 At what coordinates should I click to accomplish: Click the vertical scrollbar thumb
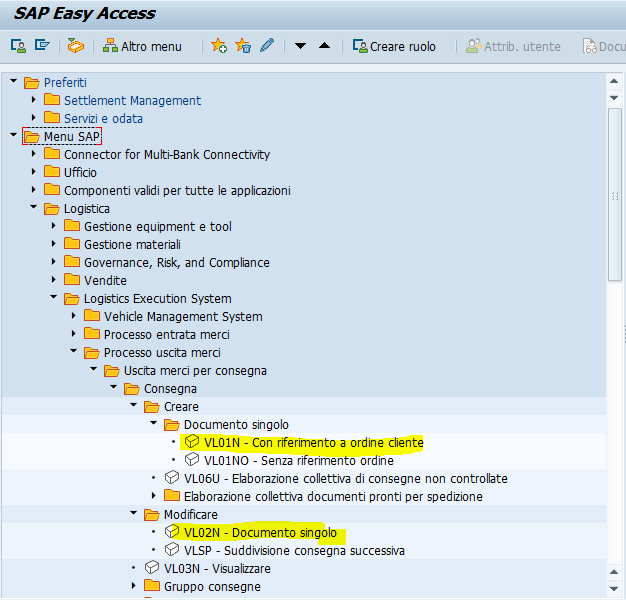[614, 195]
